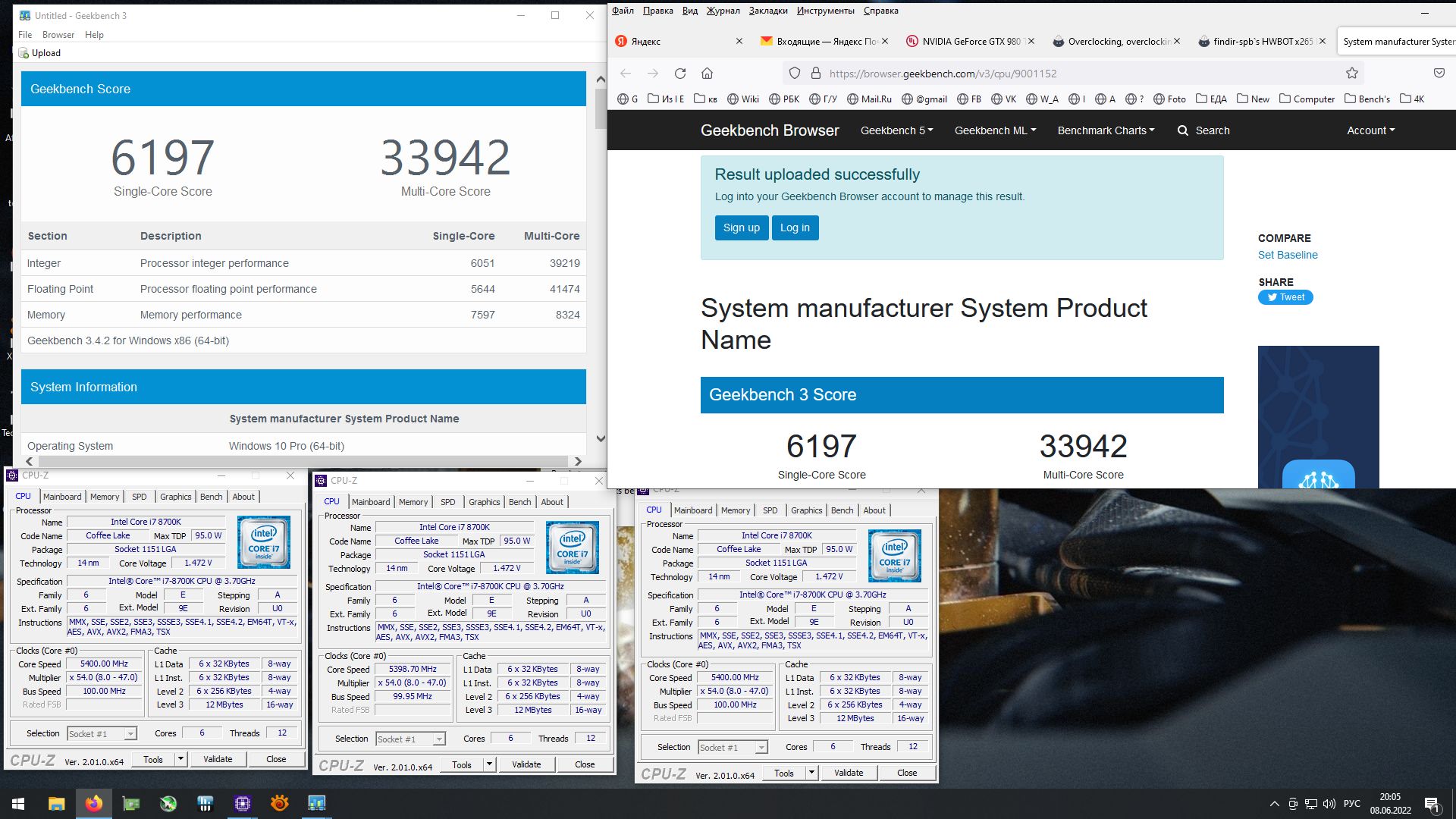This screenshot has height=819, width=1456.
Task: Open Windows Start menu
Action: click(x=18, y=803)
